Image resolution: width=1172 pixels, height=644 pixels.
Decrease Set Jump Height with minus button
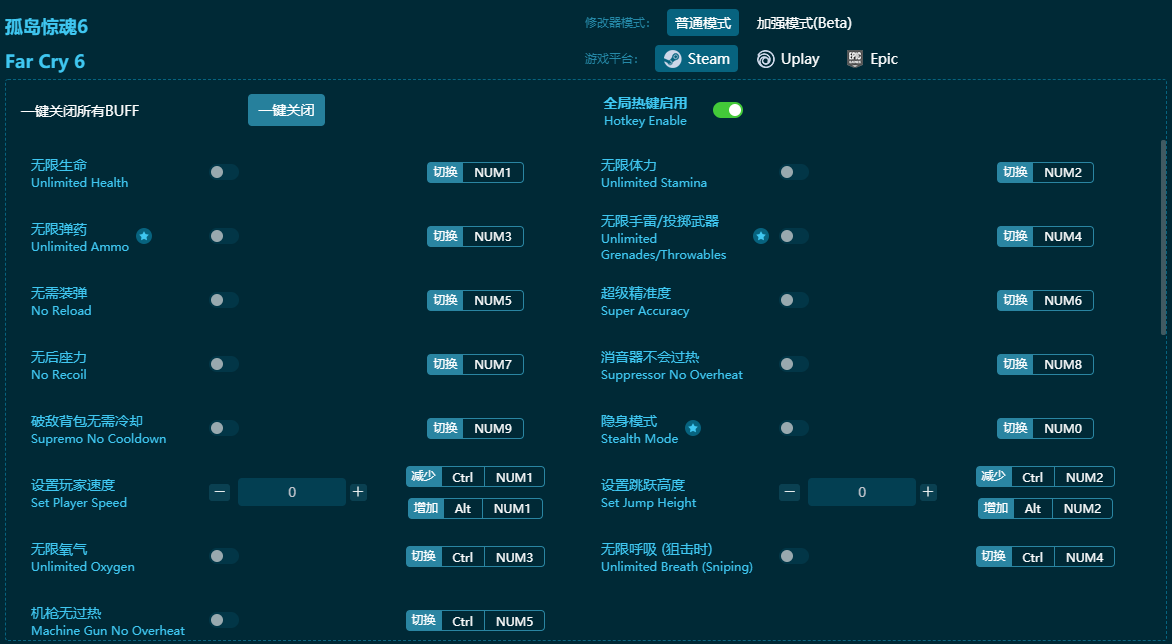(789, 492)
